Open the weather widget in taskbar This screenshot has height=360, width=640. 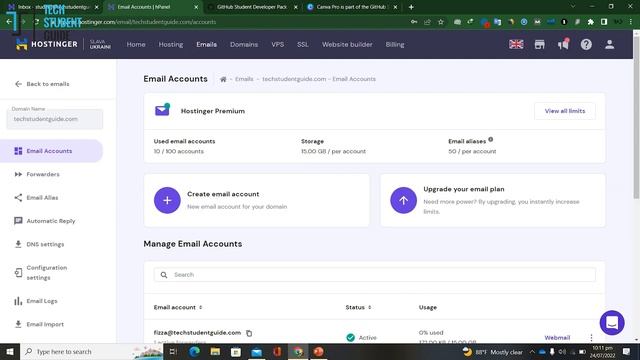493,351
